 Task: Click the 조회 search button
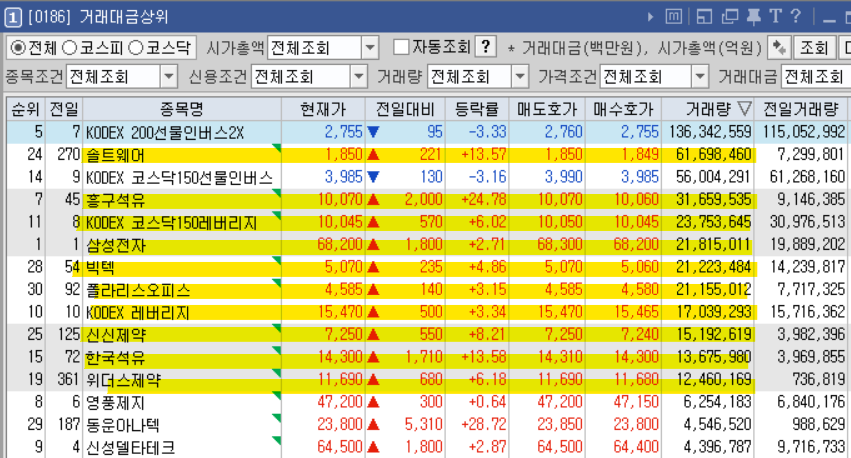pos(814,48)
